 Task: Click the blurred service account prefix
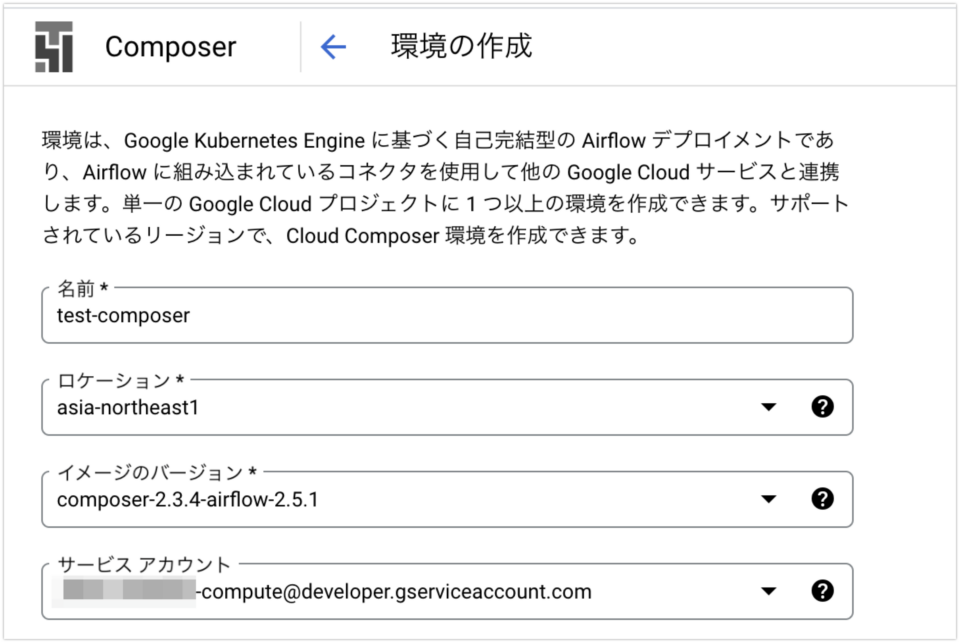128,591
